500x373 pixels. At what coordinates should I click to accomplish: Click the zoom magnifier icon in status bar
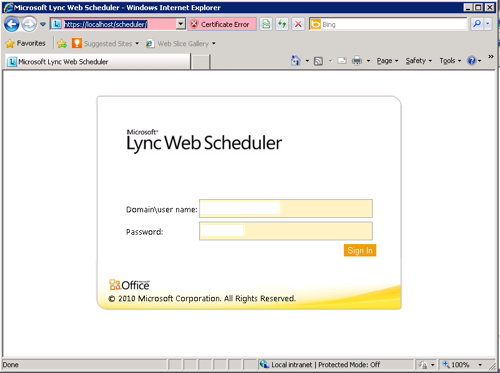[x=446, y=365]
